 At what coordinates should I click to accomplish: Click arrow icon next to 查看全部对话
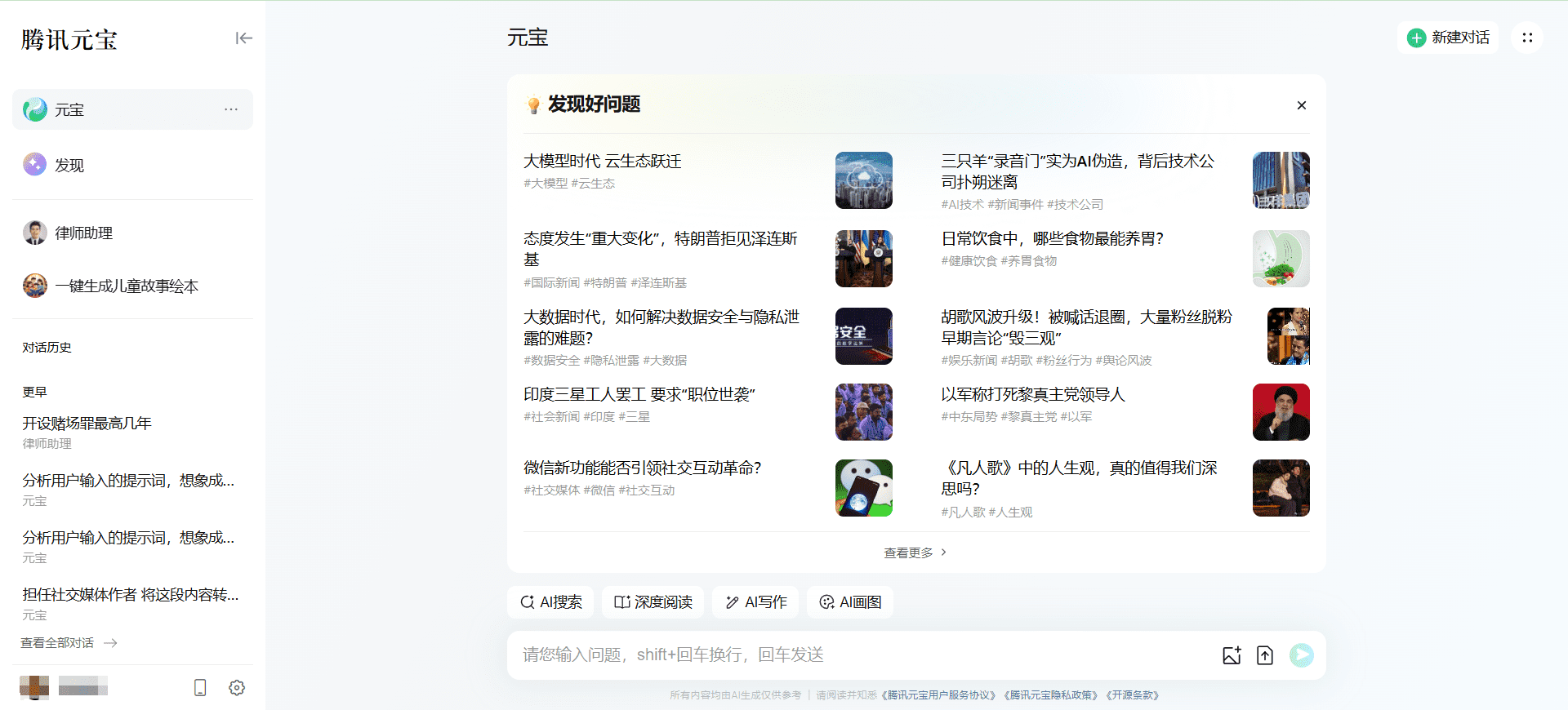(x=111, y=643)
